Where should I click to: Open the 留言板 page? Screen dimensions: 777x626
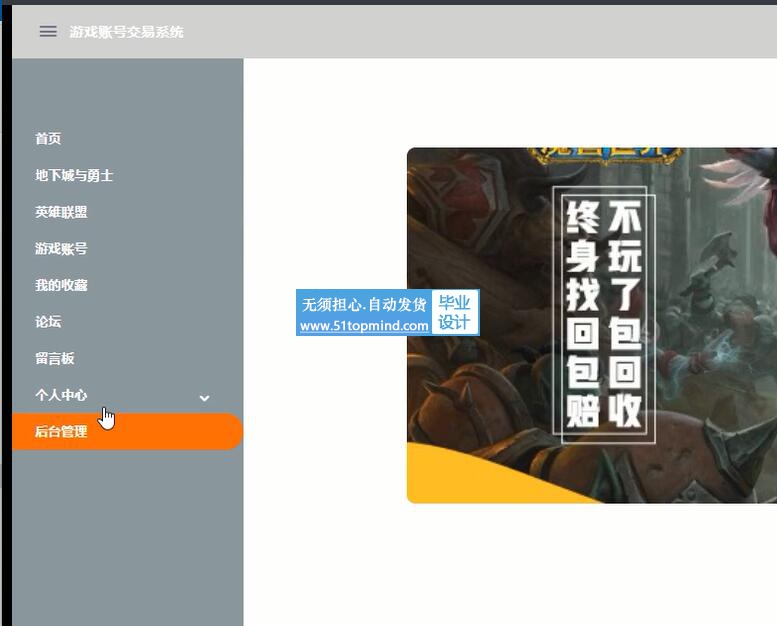(x=55, y=358)
